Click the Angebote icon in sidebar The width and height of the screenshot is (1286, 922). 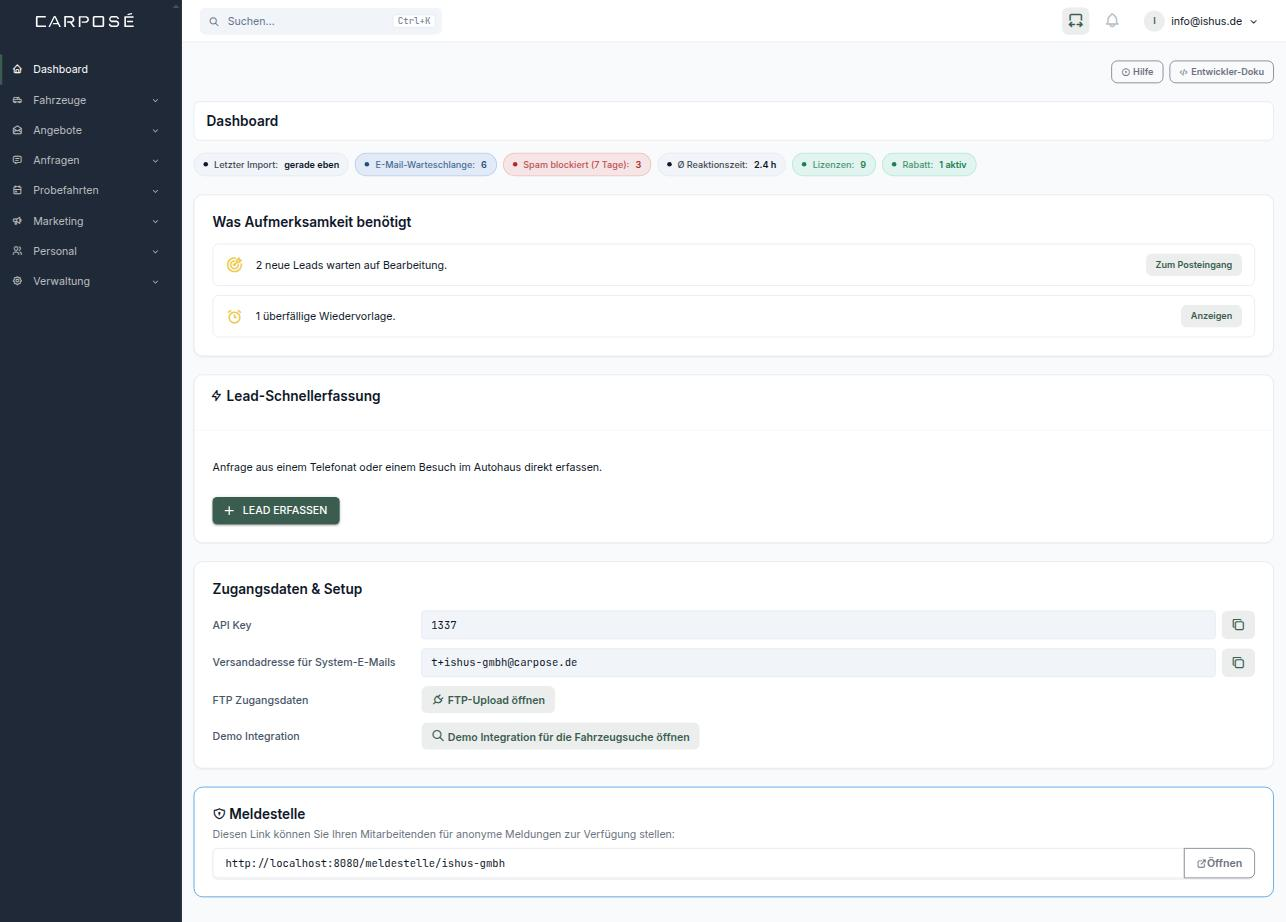click(17, 130)
